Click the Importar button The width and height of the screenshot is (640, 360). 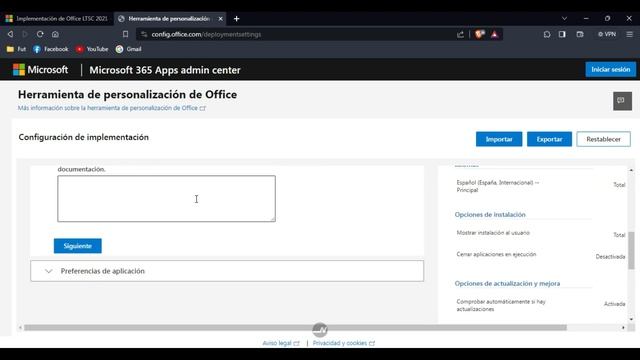click(x=499, y=139)
